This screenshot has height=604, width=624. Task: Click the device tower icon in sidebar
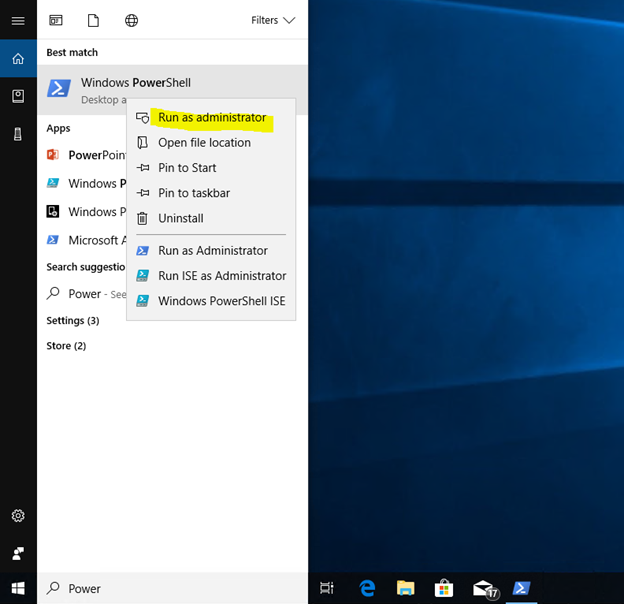pyautogui.click(x=18, y=134)
